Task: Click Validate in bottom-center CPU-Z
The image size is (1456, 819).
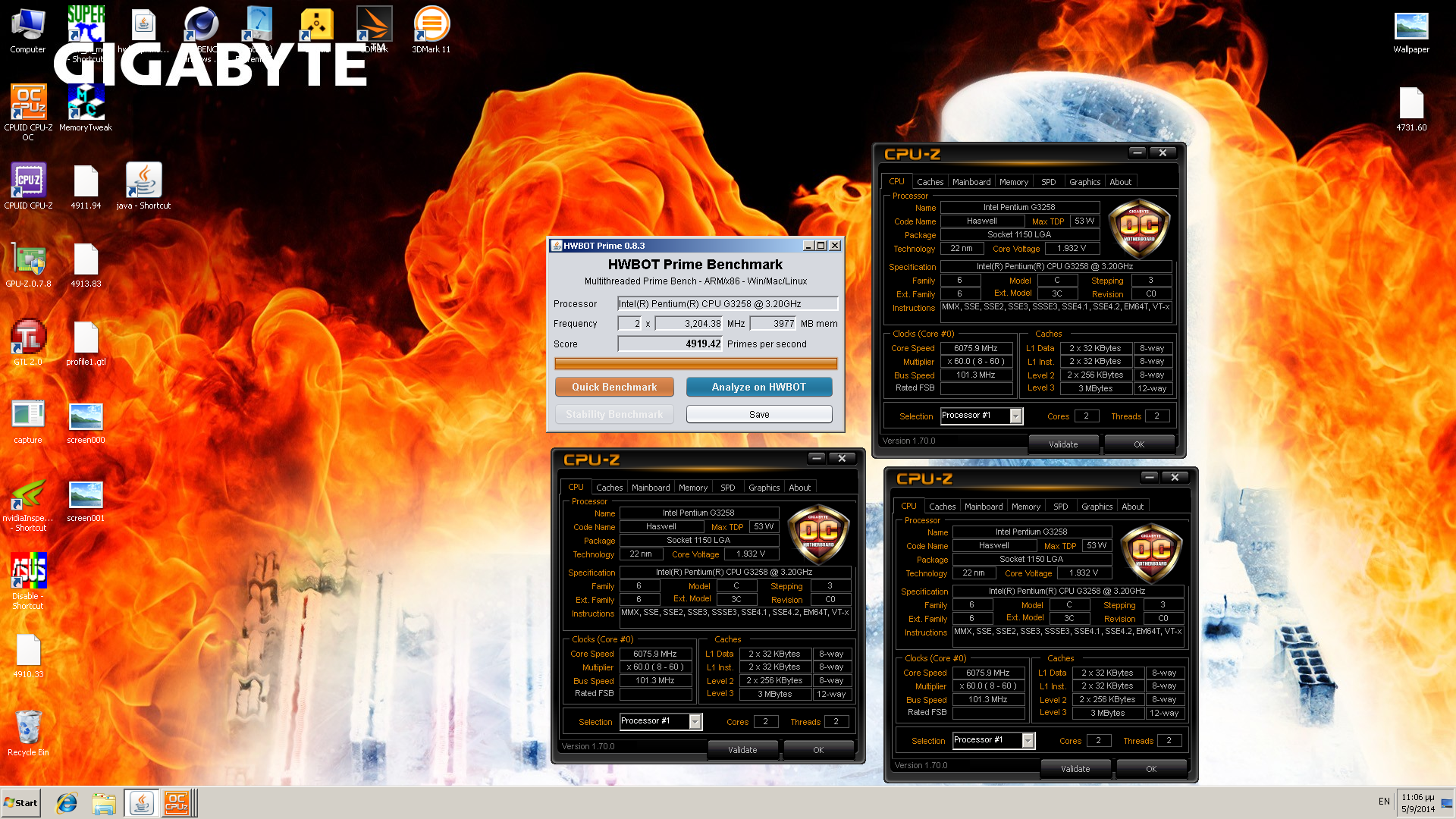Action: pos(742,750)
